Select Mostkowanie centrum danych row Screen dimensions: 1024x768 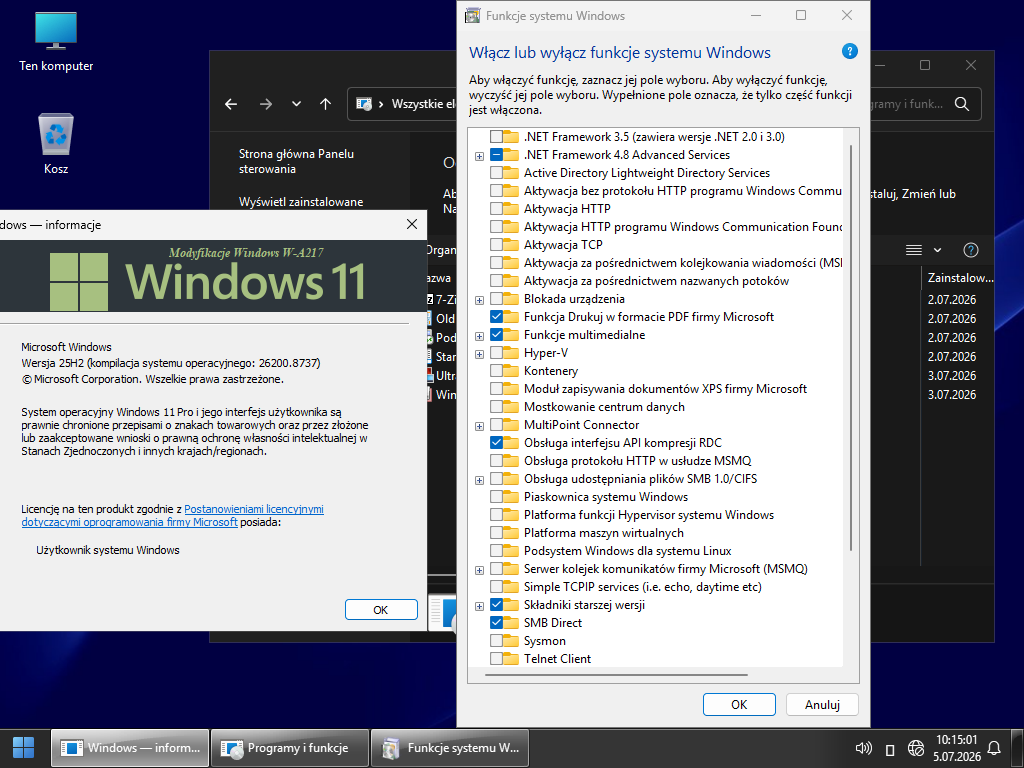click(604, 407)
